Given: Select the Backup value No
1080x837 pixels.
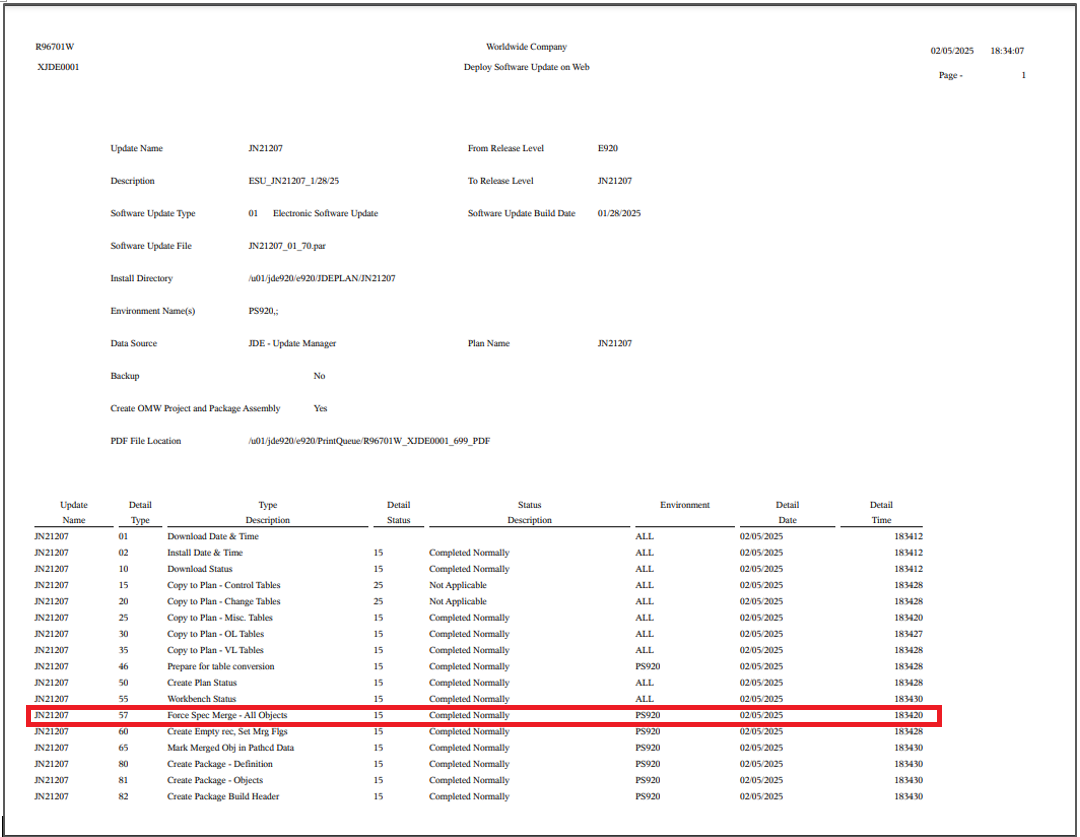Looking at the screenshot, I should click(x=318, y=375).
